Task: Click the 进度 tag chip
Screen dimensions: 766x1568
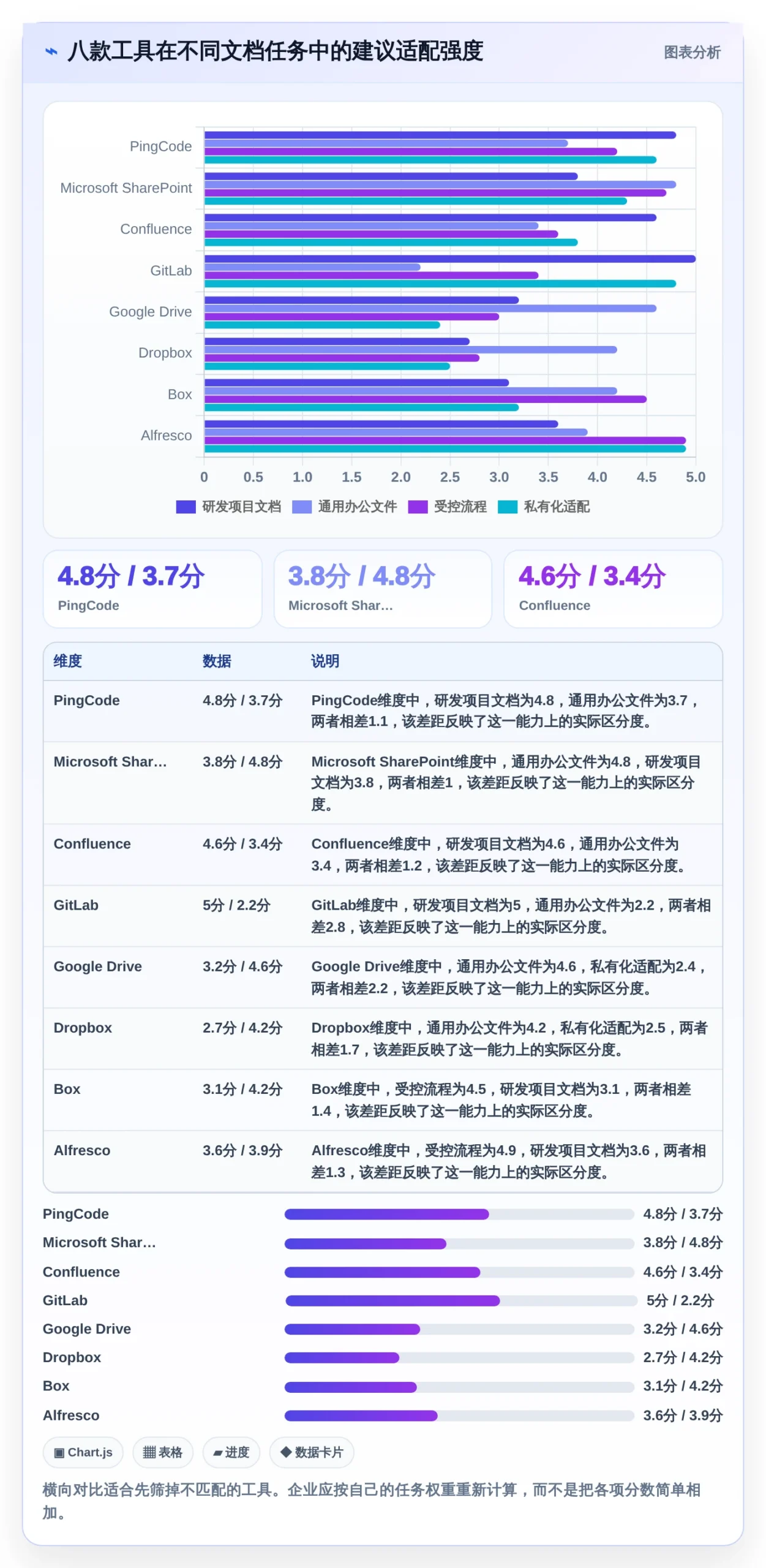Action: pos(231,1452)
